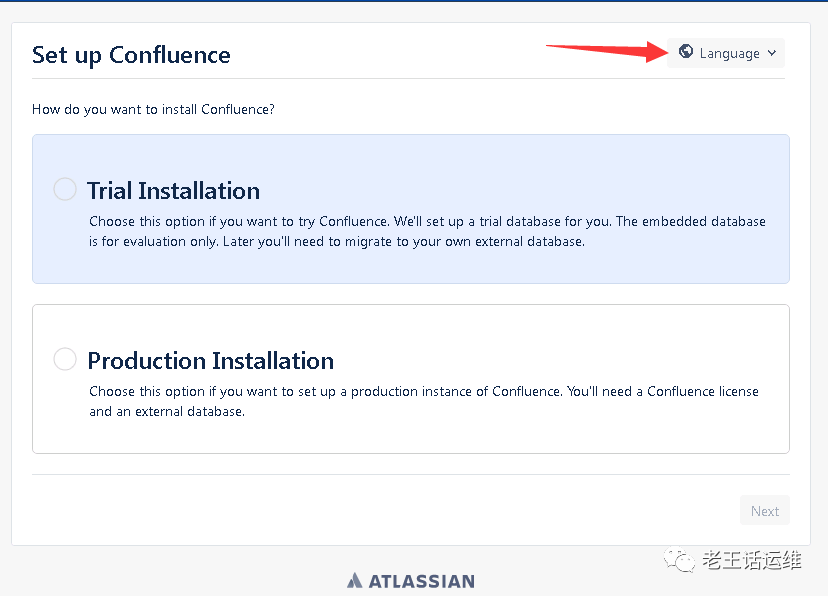This screenshot has width=828, height=596.
Task: Click the 'How do you want to install' question
Action: click(153, 109)
